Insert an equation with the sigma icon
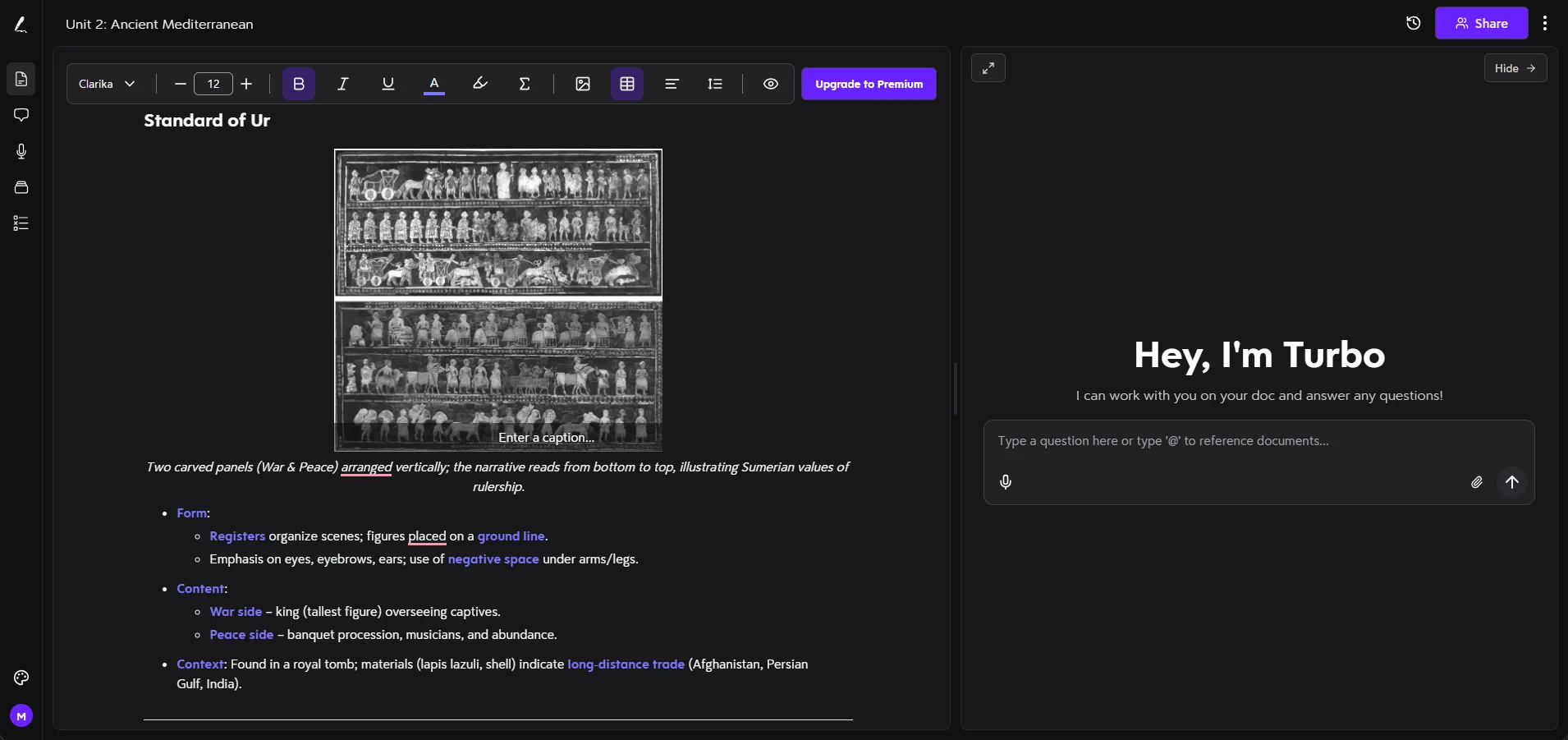 pyautogui.click(x=525, y=84)
